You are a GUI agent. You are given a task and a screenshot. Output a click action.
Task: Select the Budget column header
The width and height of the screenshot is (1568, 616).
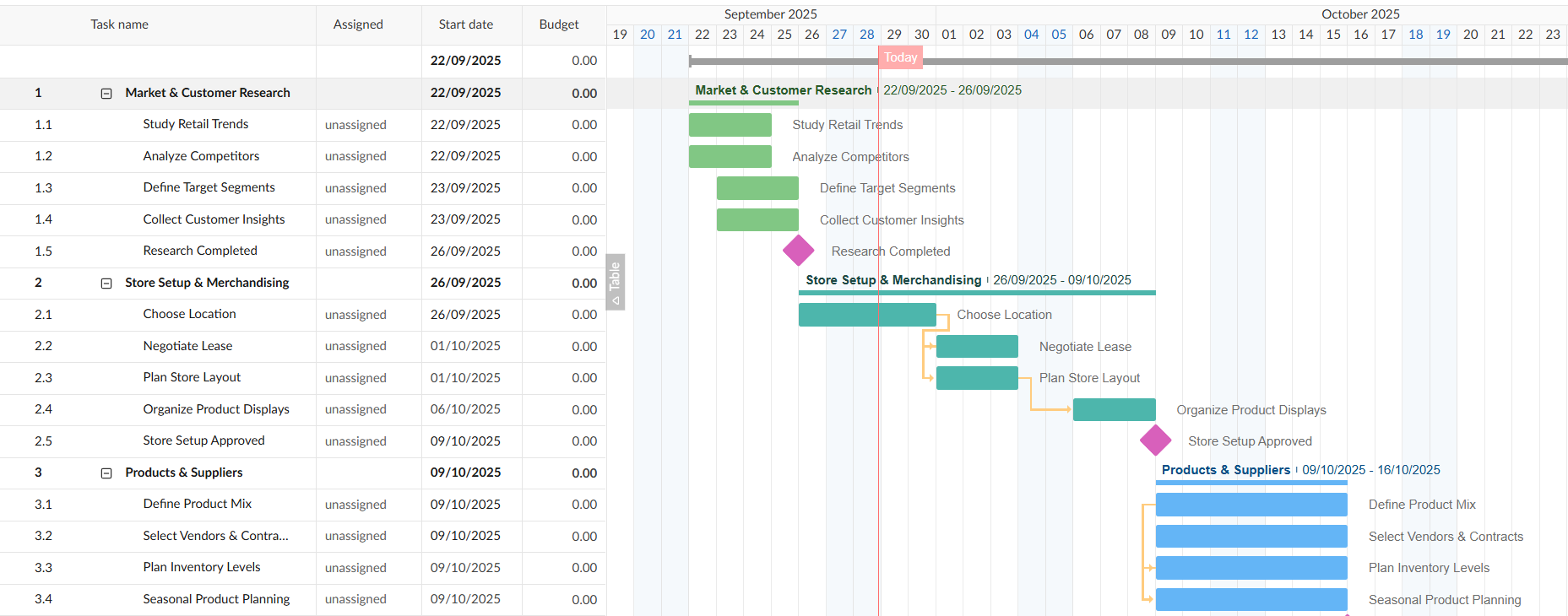(x=559, y=24)
